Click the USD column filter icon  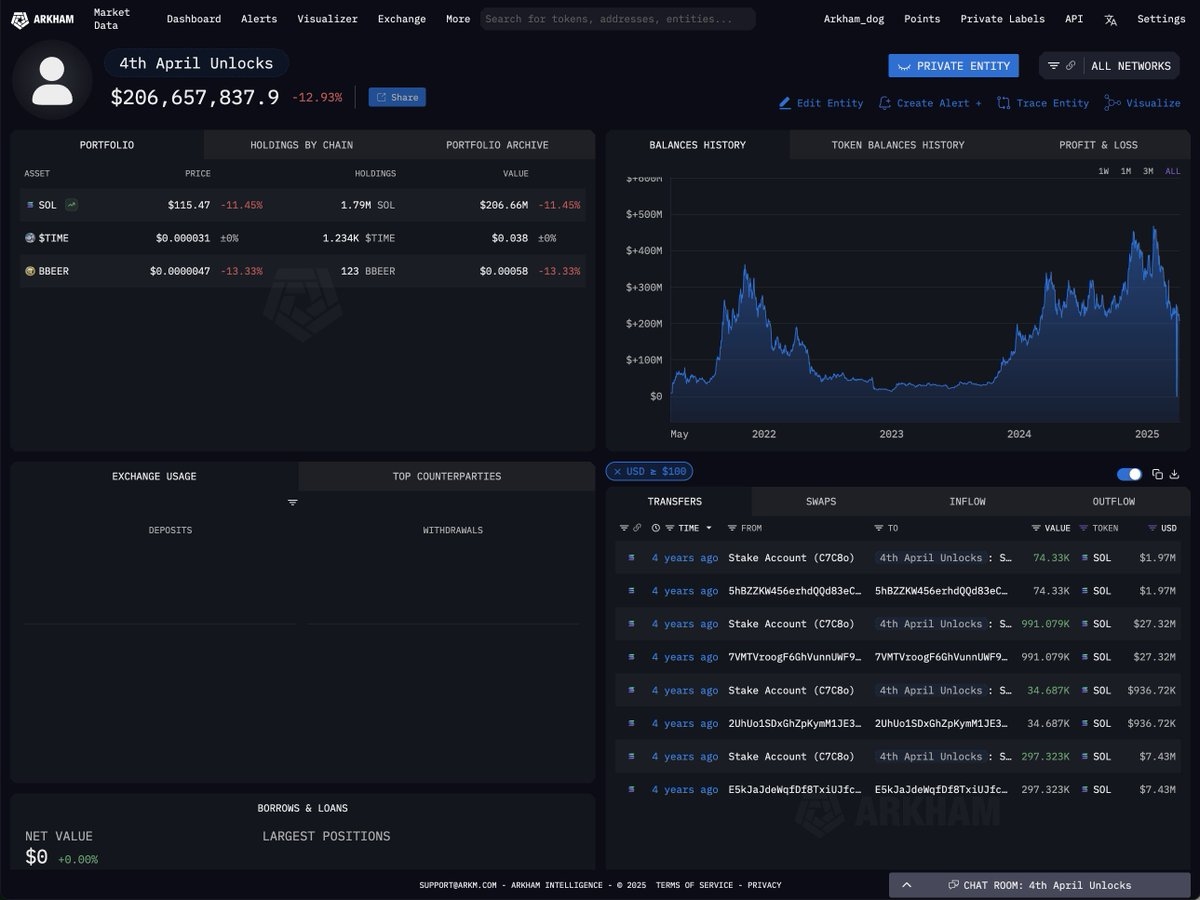coord(1152,528)
